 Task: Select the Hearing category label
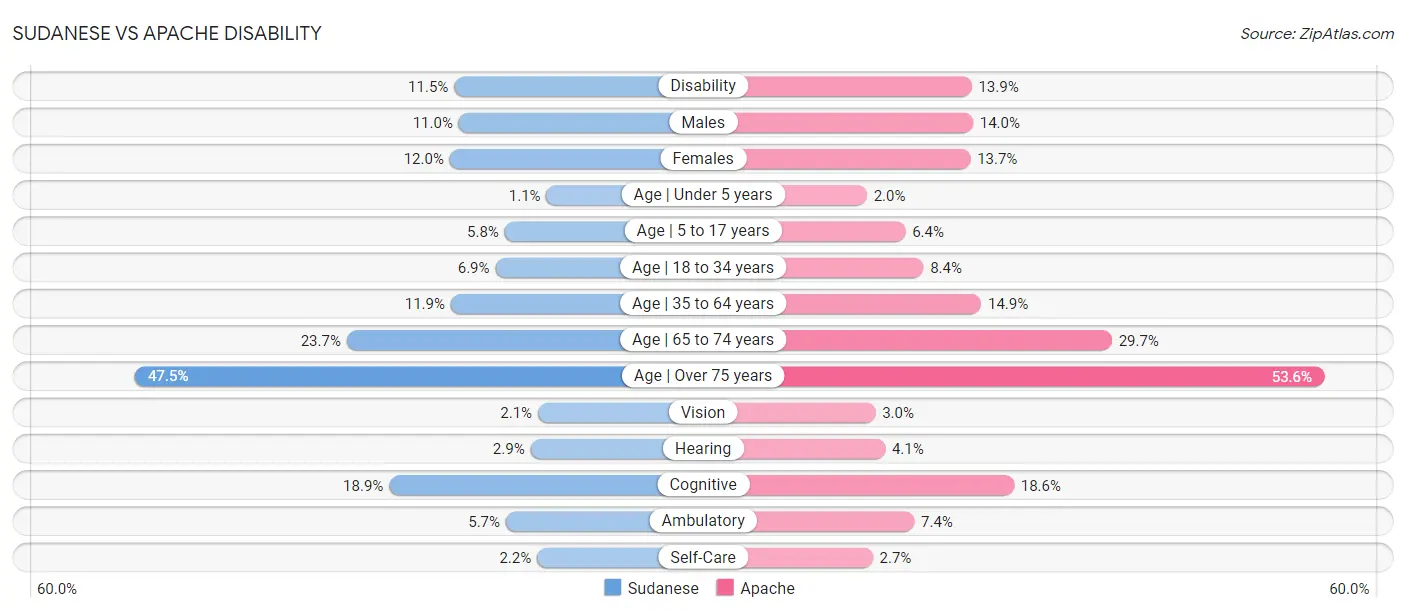pyautogui.click(x=703, y=449)
